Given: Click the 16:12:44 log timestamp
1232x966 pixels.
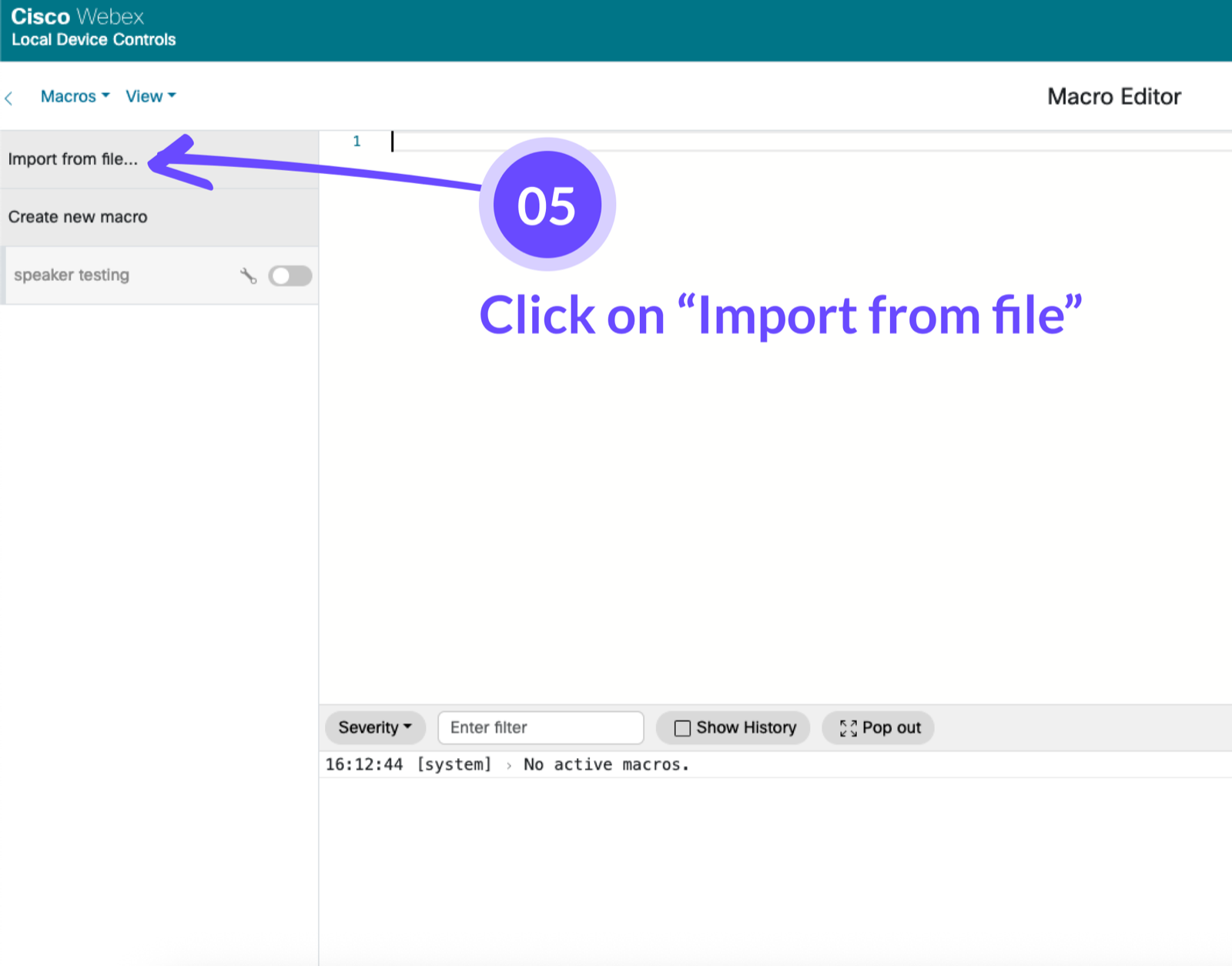Looking at the screenshot, I should [x=364, y=764].
